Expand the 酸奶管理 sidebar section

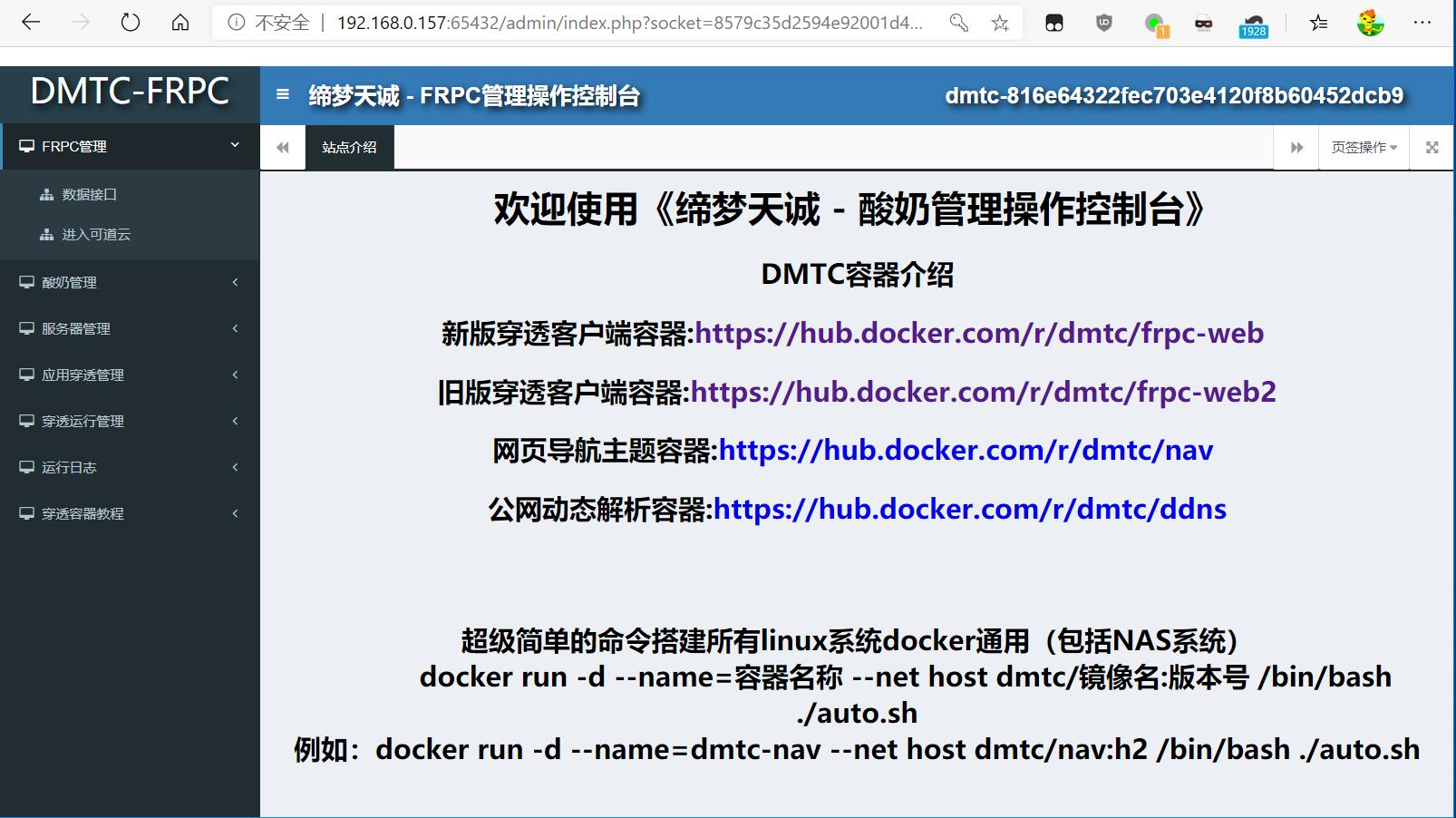coord(235,282)
